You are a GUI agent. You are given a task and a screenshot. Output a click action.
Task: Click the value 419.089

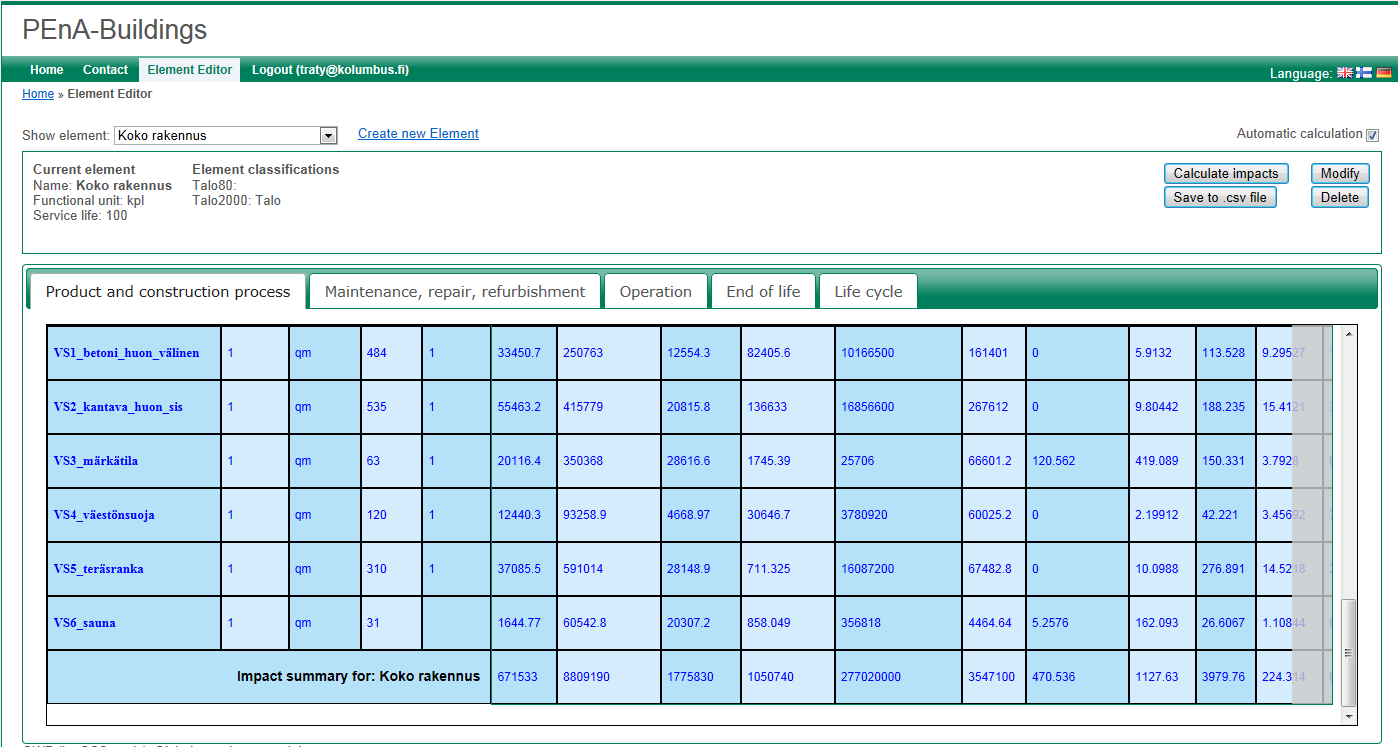(1157, 461)
